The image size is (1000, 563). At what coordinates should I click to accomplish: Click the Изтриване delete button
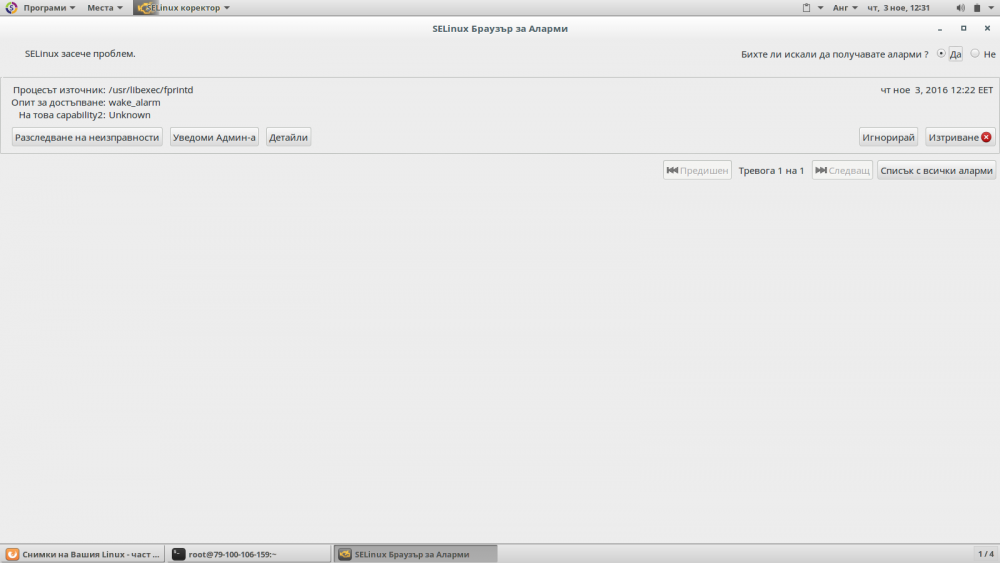pyautogui.click(x=960, y=137)
